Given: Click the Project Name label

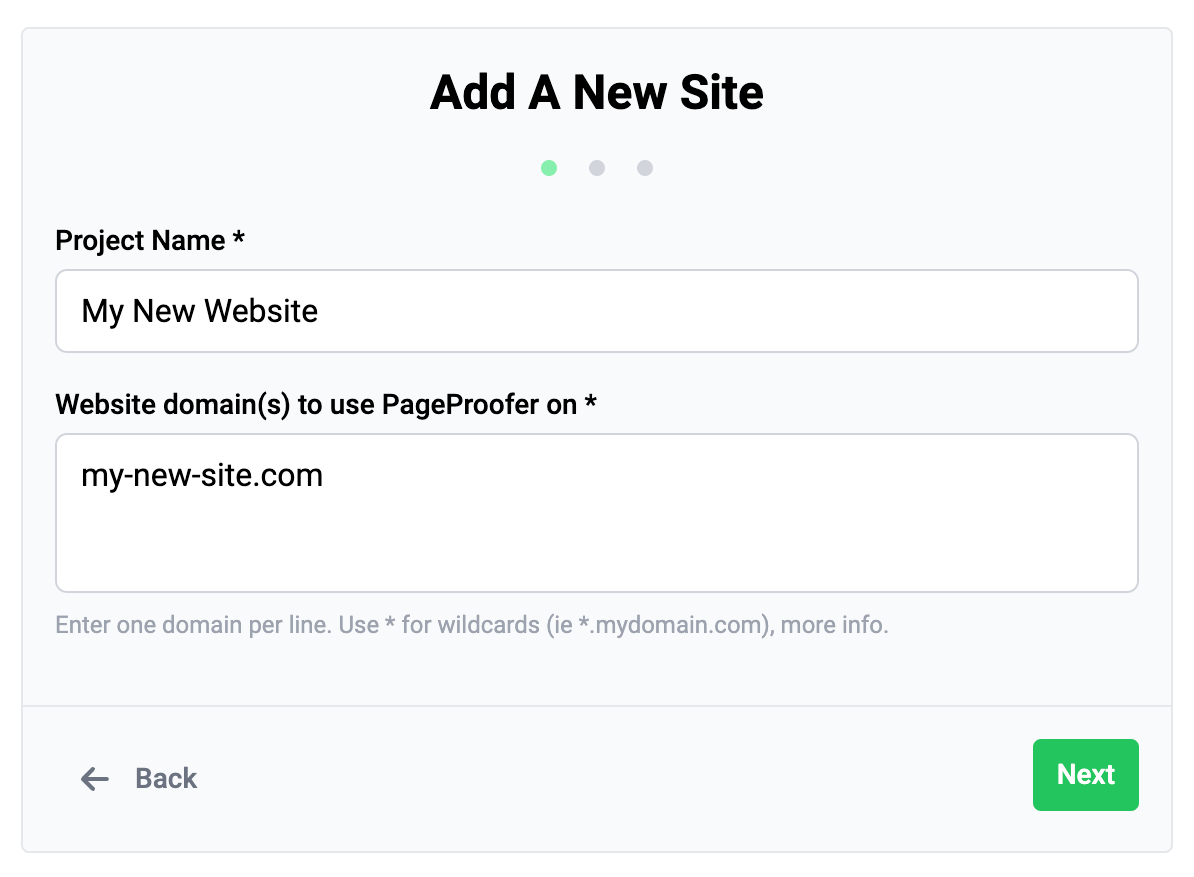Looking at the screenshot, I should point(140,241).
